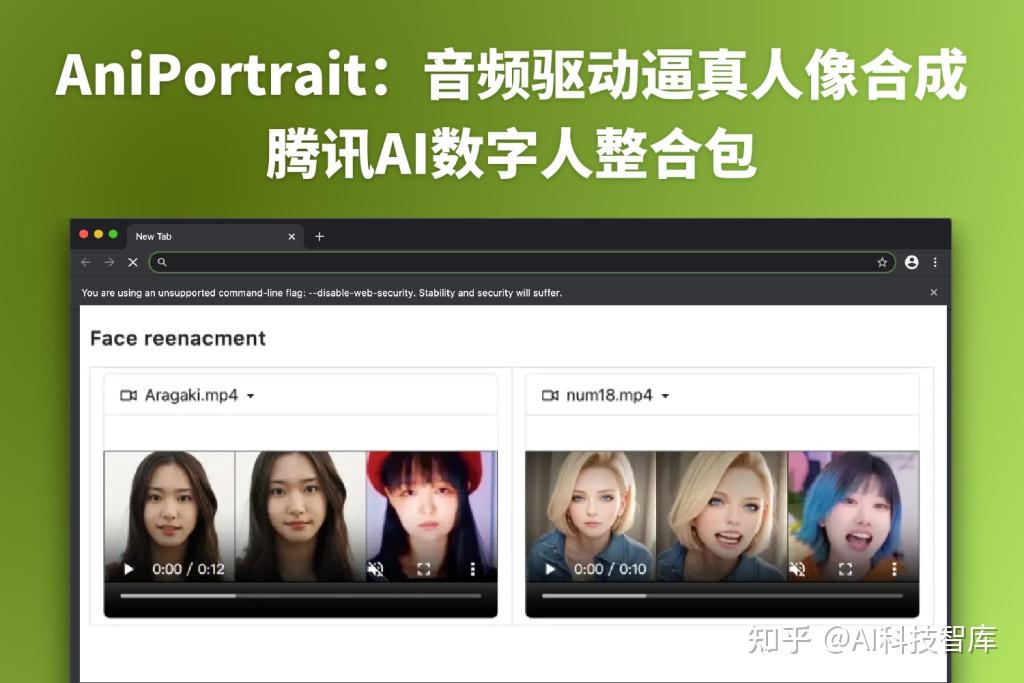This screenshot has width=1024, height=683.
Task: Click the video camera icon beside num18.mp4
Action: pyautogui.click(x=550, y=395)
